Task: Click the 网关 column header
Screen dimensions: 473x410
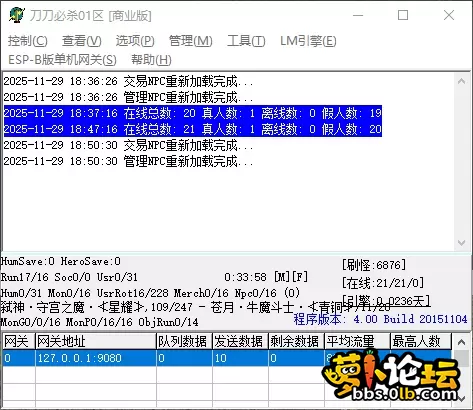Action: pyautogui.click(x=18, y=341)
